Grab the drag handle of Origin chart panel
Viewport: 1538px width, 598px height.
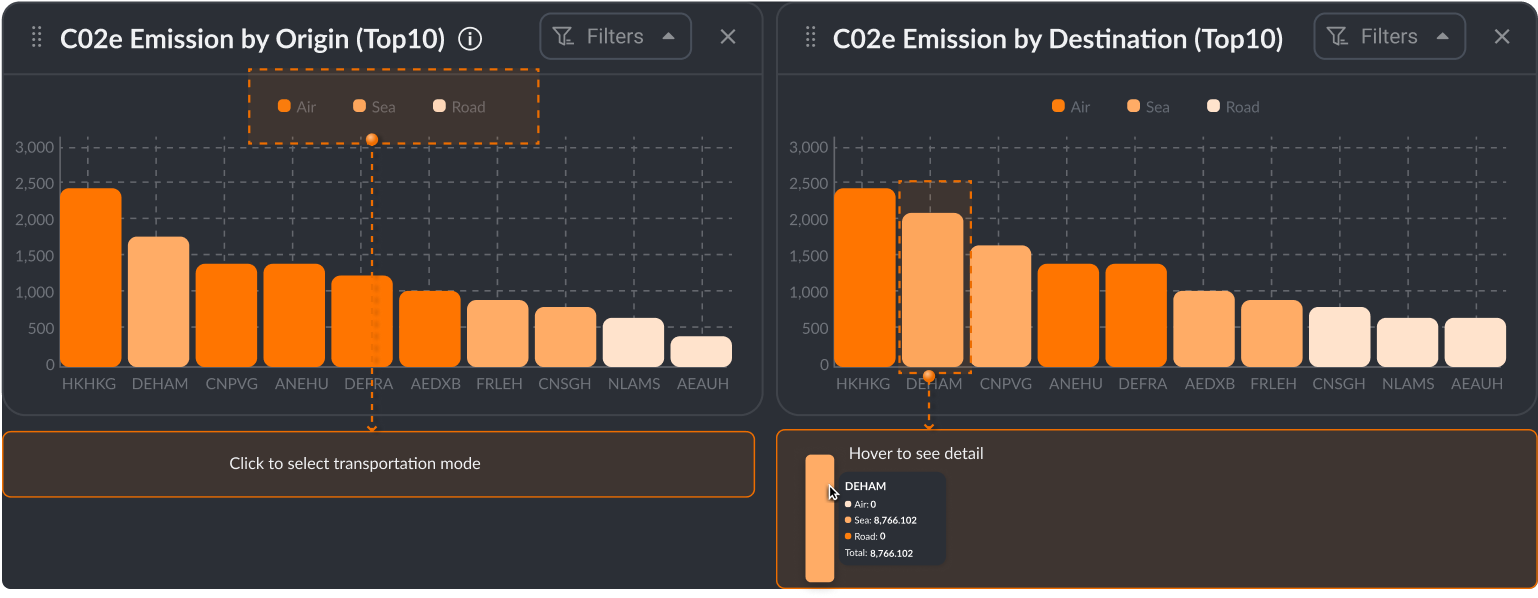[37, 38]
